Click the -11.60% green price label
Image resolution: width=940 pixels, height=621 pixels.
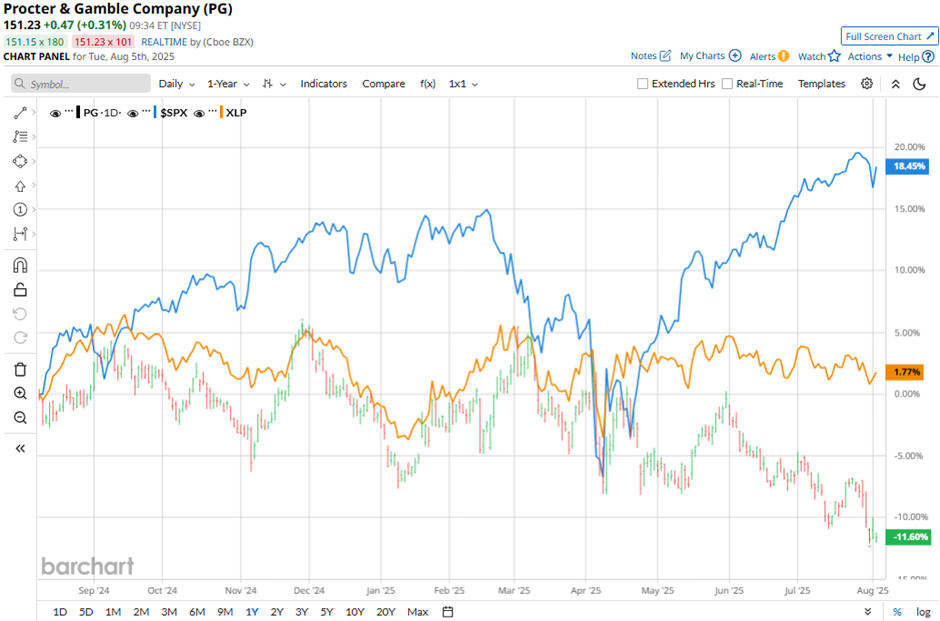pyautogui.click(x=909, y=536)
